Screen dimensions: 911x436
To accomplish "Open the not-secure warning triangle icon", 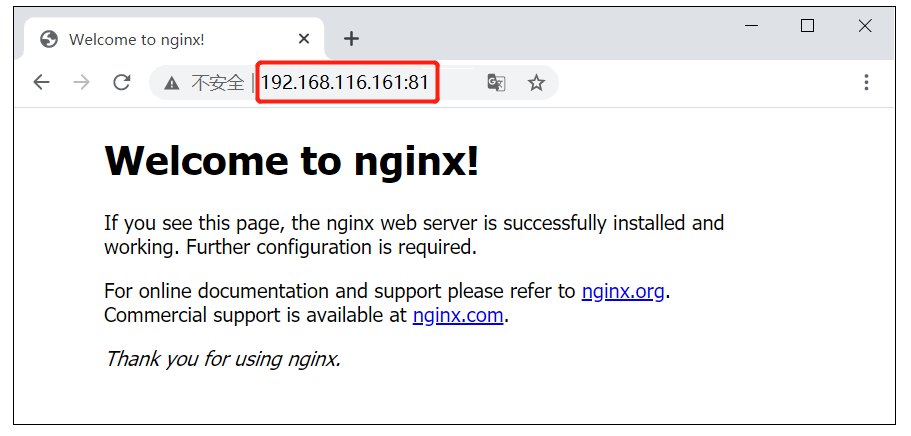I will [171, 83].
